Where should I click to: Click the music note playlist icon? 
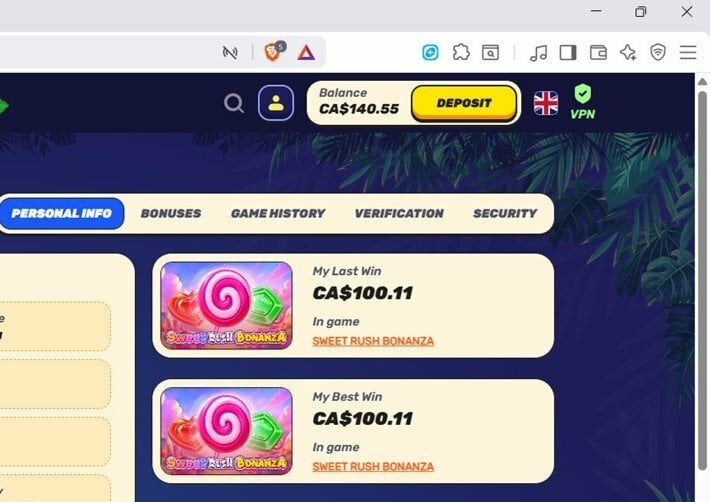[x=538, y=53]
